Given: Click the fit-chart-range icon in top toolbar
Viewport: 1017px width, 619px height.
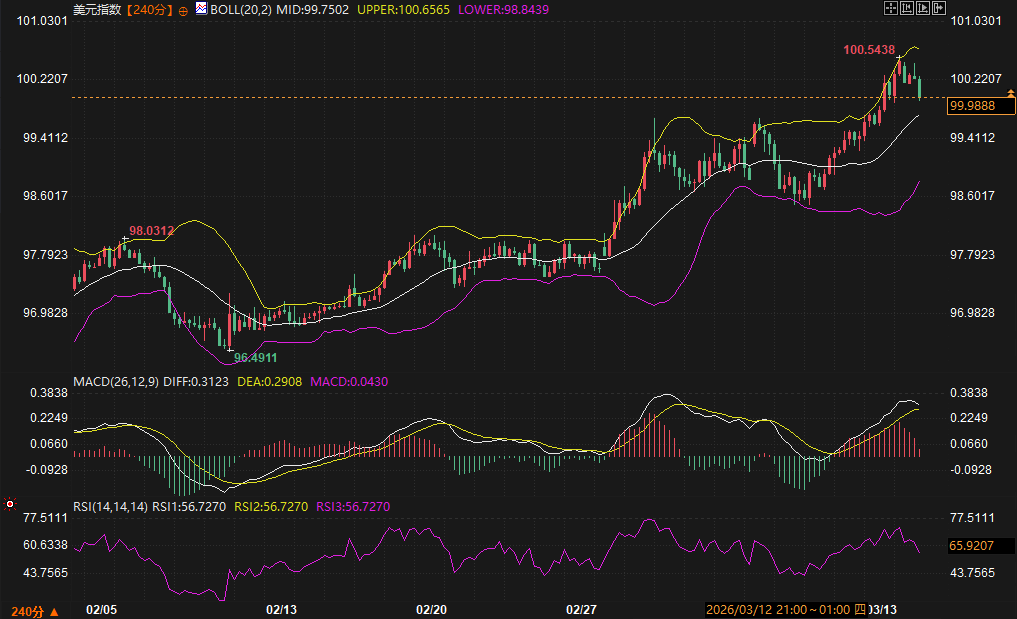Looking at the screenshot, I should pos(907,8).
